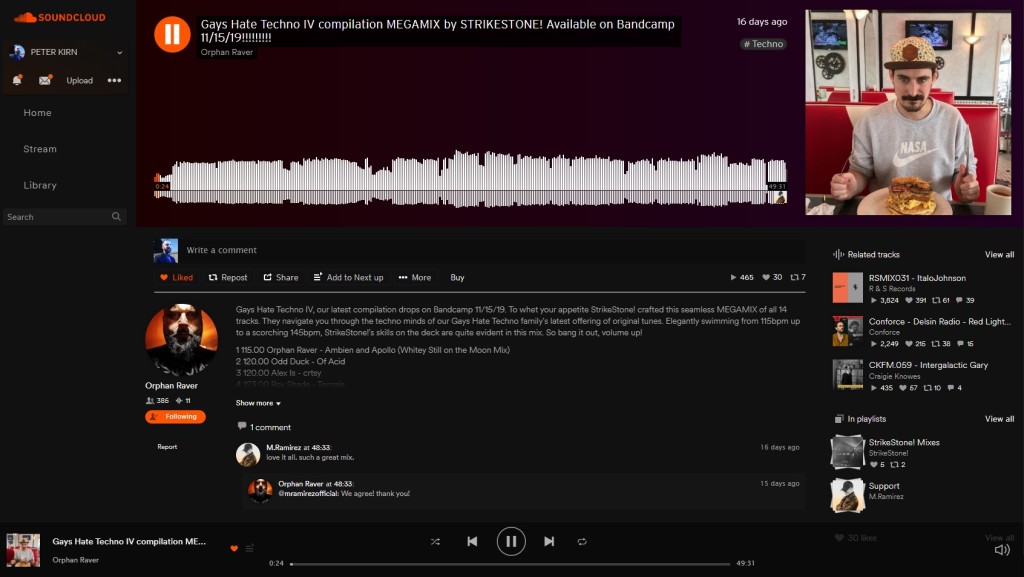This screenshot has height=577, width=1024.
Task: Seek on the bottom player progress bar
Action: coord(510,564)
